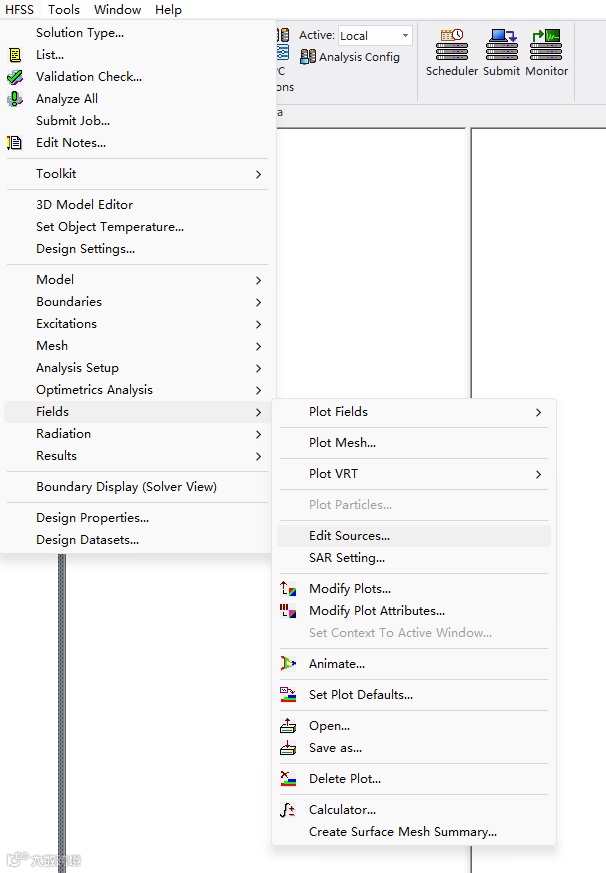Click Analysis Config button
606x873 pixels.
pos(350,57)
